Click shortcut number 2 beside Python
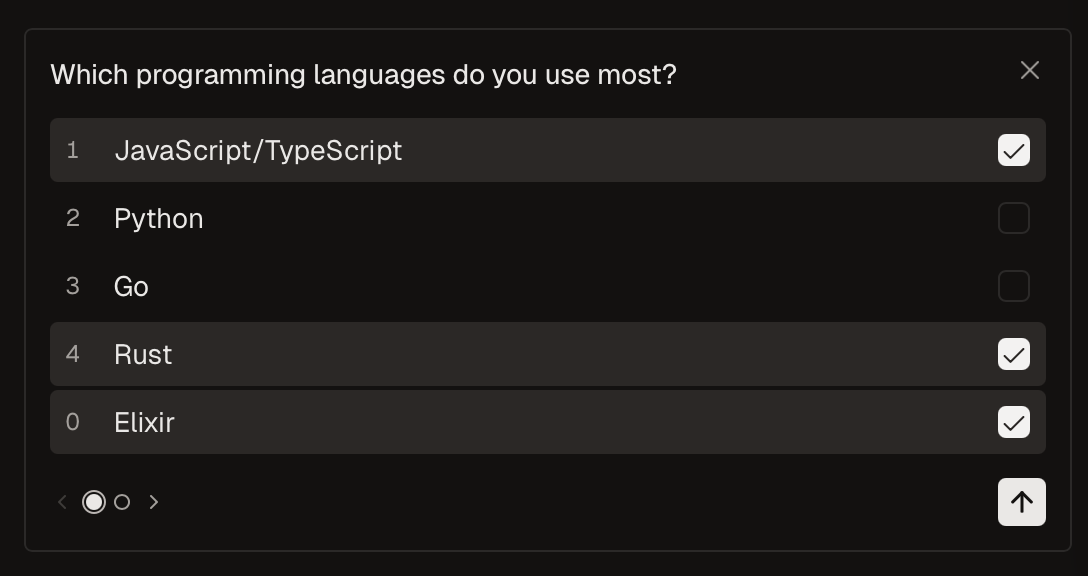 pos(72,218)
